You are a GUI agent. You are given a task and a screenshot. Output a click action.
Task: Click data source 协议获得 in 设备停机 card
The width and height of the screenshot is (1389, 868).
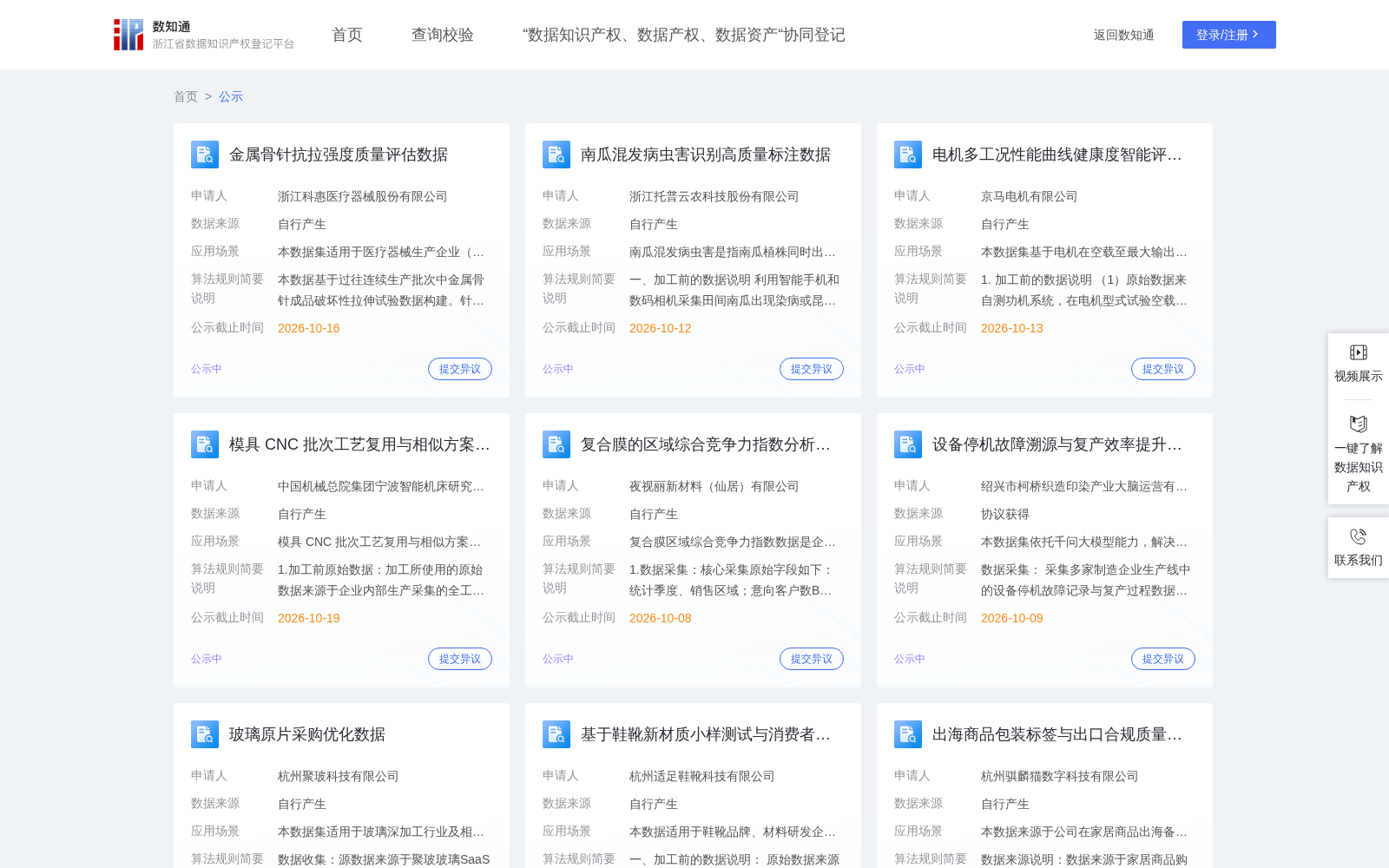(1005, 514)
